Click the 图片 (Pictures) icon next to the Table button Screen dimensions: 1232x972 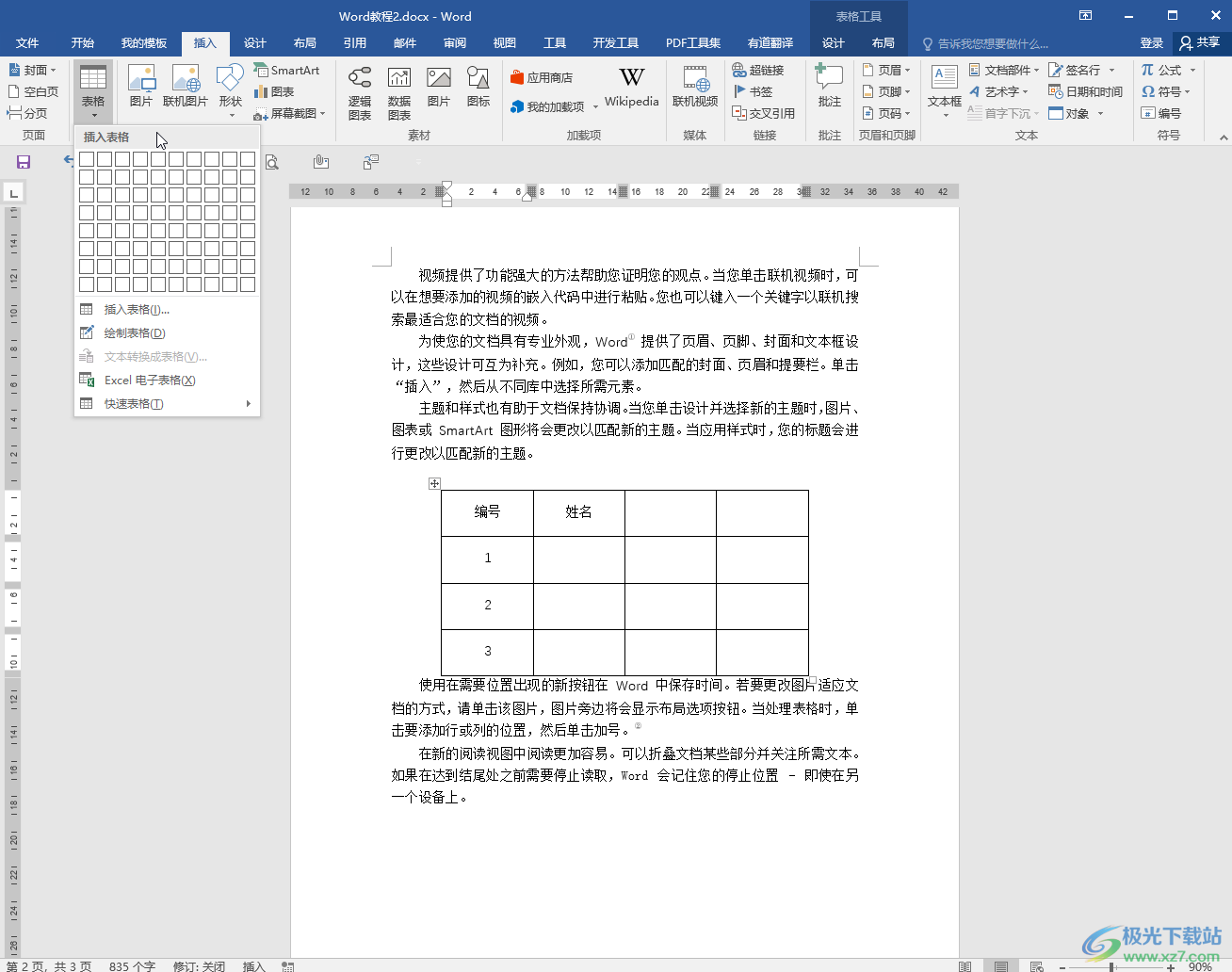(x=141, y=87)
